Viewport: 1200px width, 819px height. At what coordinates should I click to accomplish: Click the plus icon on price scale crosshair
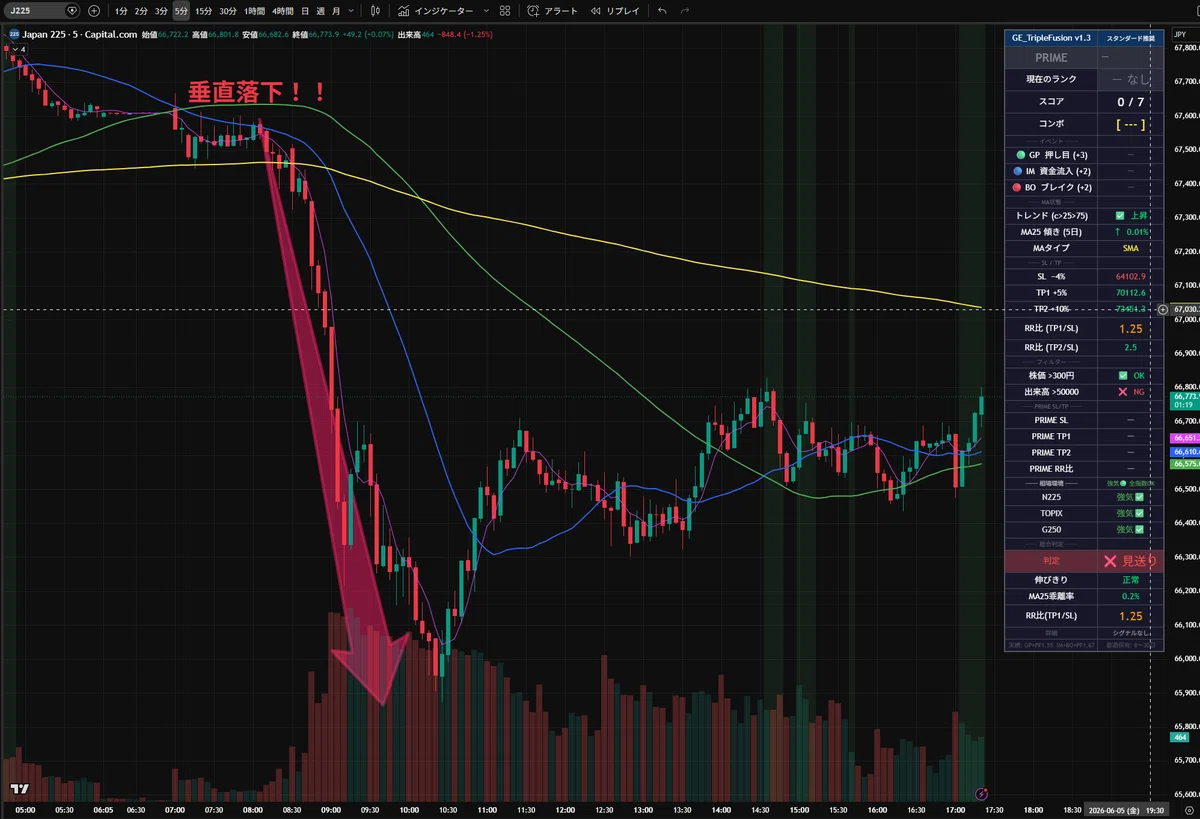click(1163, 310)
